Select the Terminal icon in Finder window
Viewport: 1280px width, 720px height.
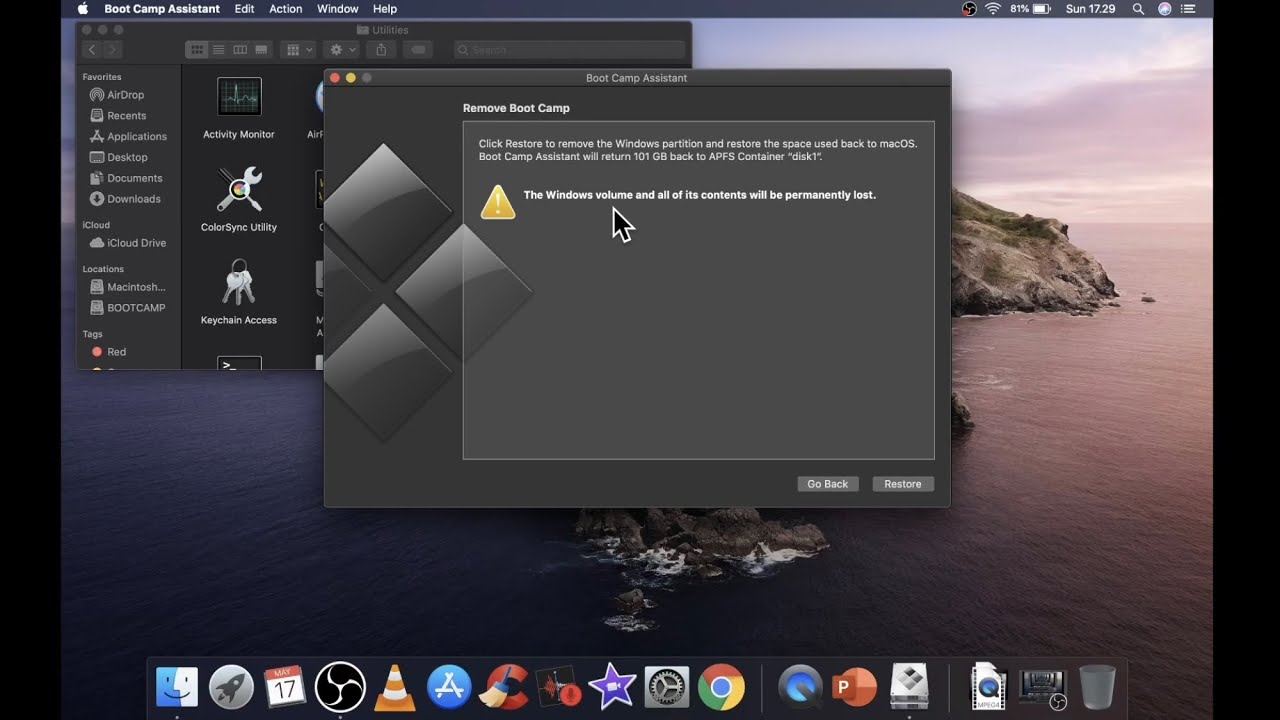tap(239, 362)
